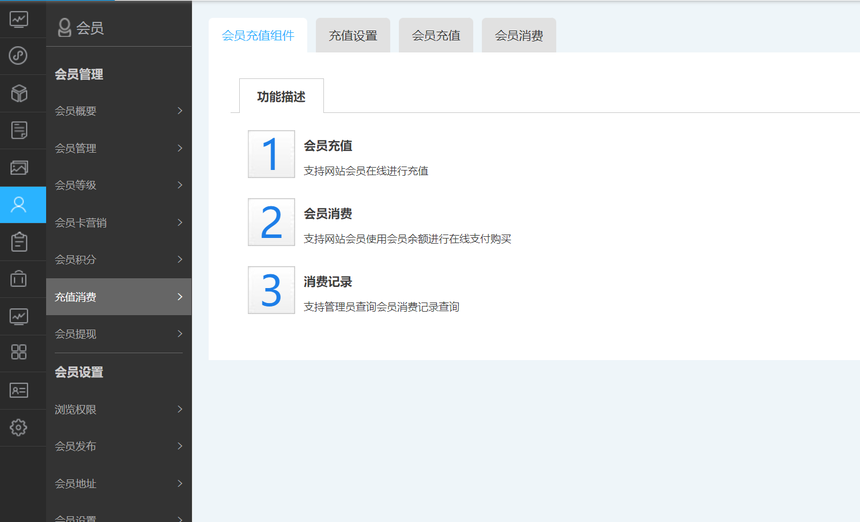Screen dimensions: 860x522
Task: Click the shopping bag icon in left rail
Action: pos(19,279)
